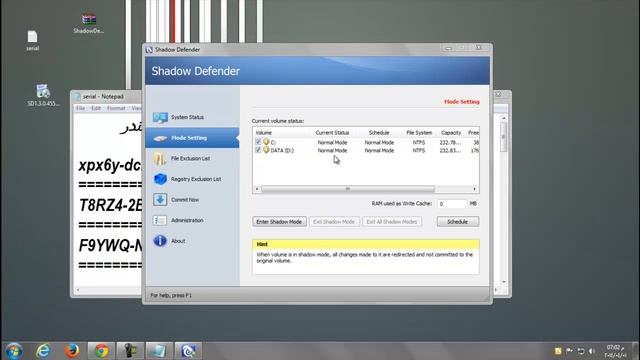
Task: Sort by Current Status column header
Action: [x=332, y=133]
